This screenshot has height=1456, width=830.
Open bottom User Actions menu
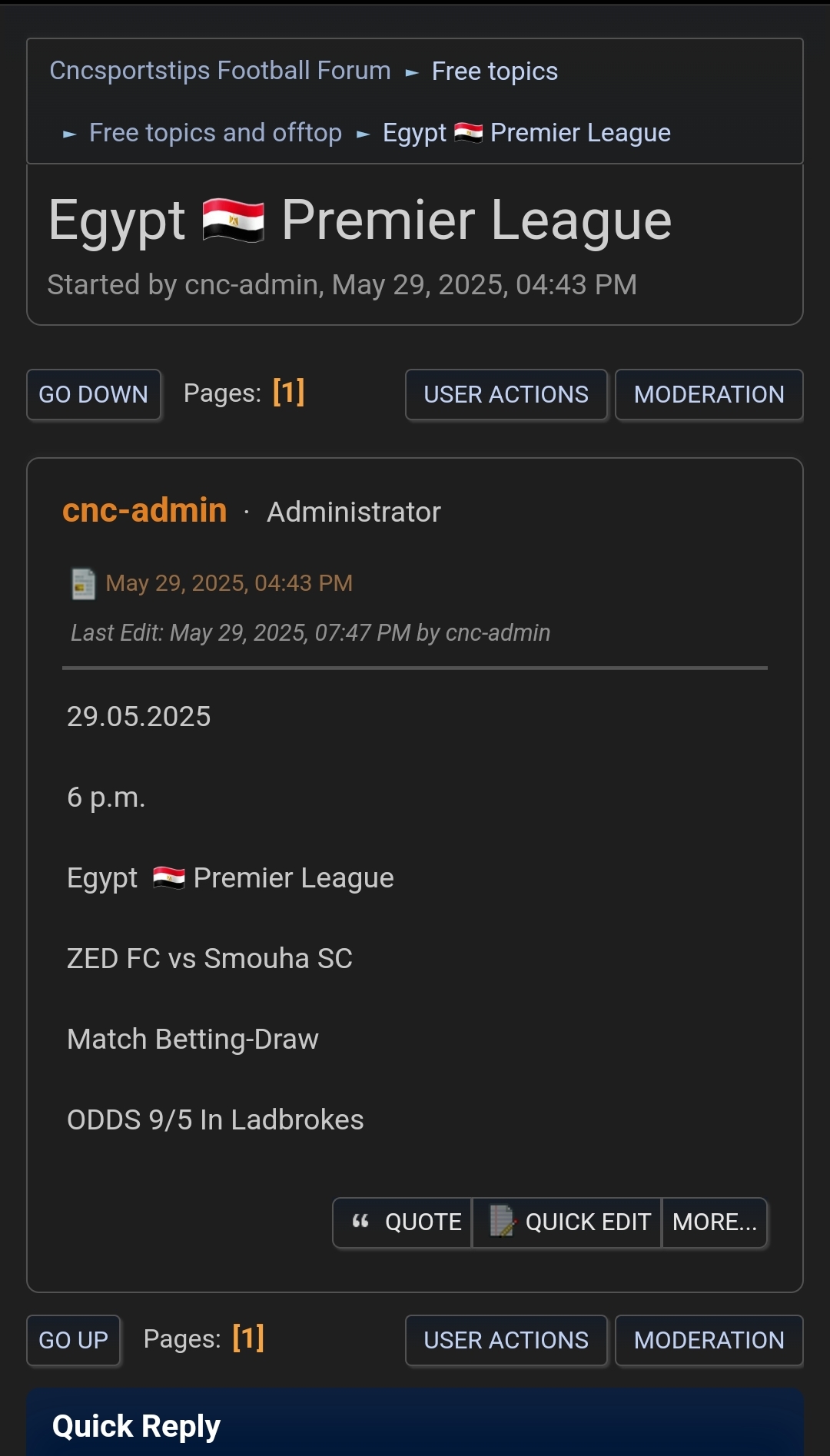click(x=506, y=1341)
